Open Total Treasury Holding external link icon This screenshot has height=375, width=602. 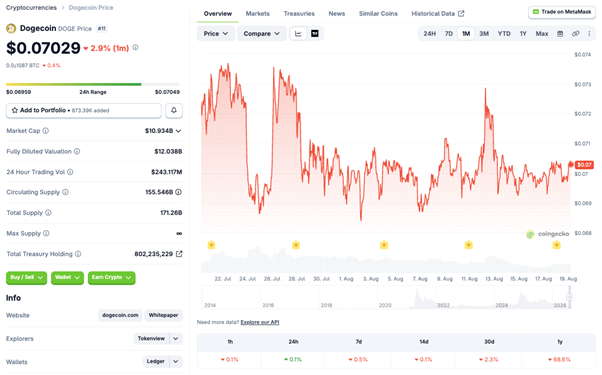(179, 254)
